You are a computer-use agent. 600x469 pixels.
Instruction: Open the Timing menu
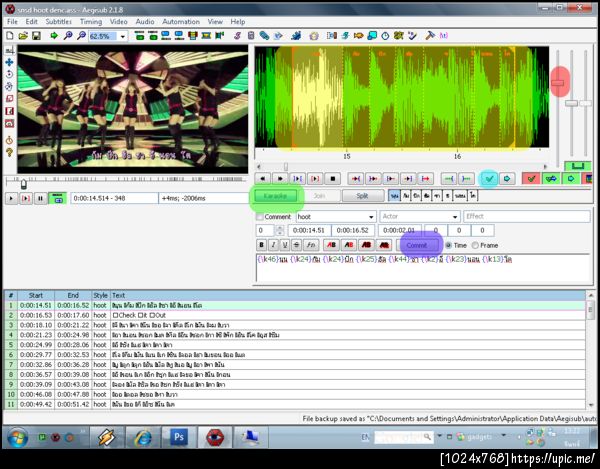(x=91, y=22)
